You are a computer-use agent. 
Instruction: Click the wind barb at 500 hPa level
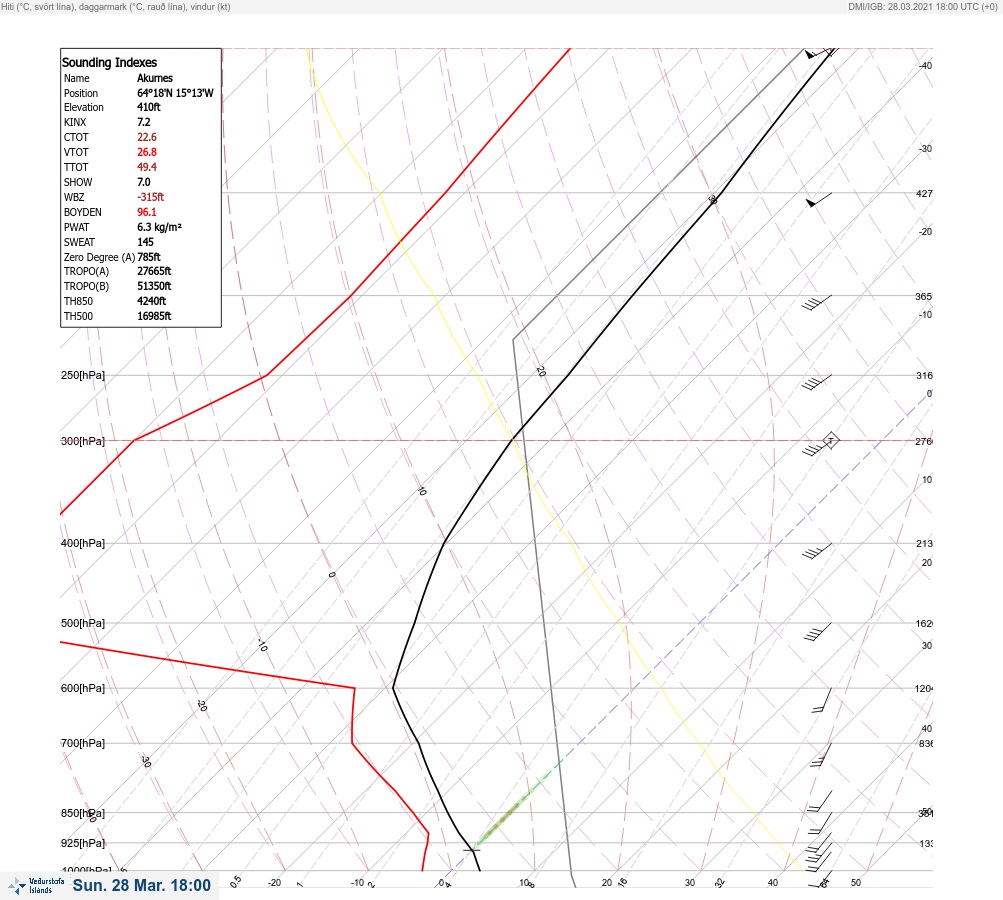[817, 631]
